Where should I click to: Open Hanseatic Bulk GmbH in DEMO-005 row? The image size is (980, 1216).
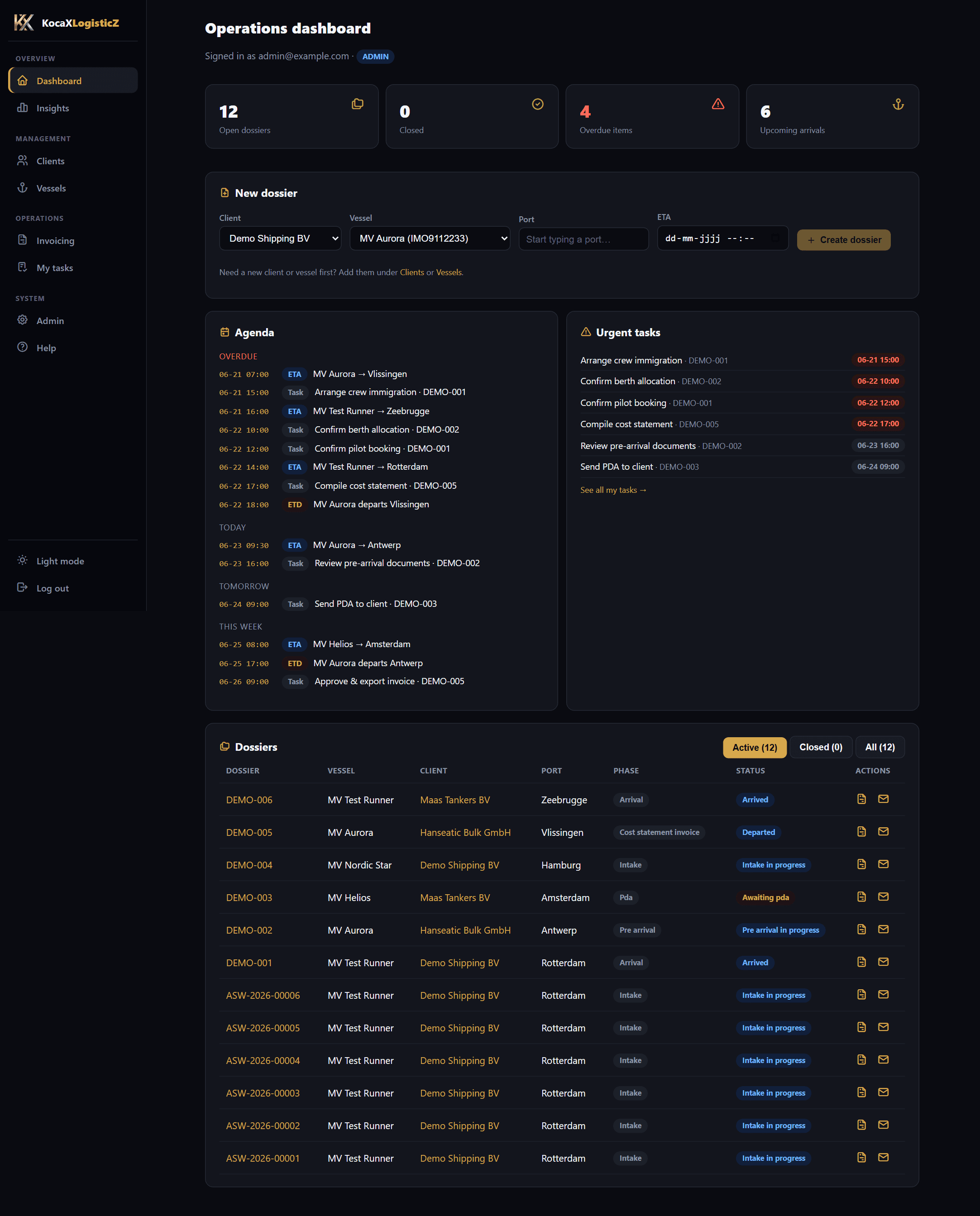point(465,832)
